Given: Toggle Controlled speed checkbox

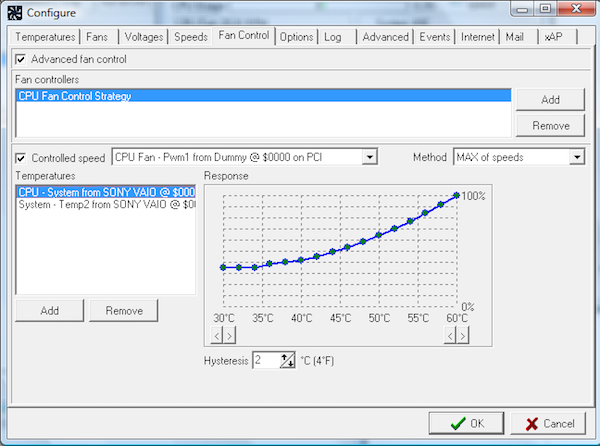Looking at the screenshot, I should pos(21,158).
